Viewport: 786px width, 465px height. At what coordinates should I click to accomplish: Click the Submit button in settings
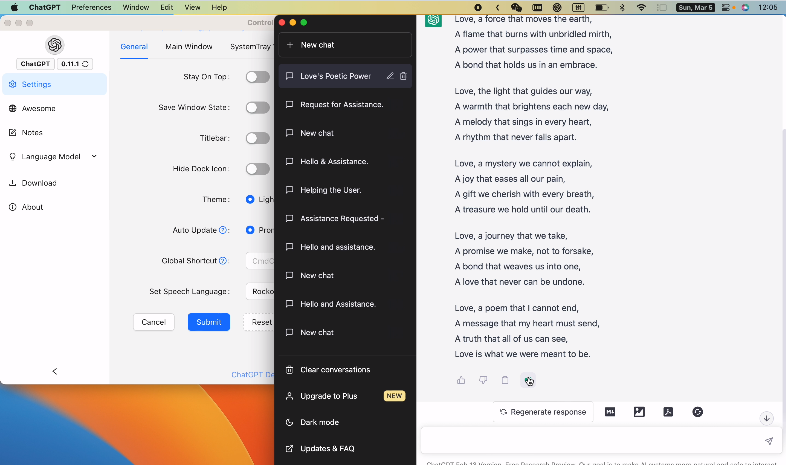tap(209, 322)
